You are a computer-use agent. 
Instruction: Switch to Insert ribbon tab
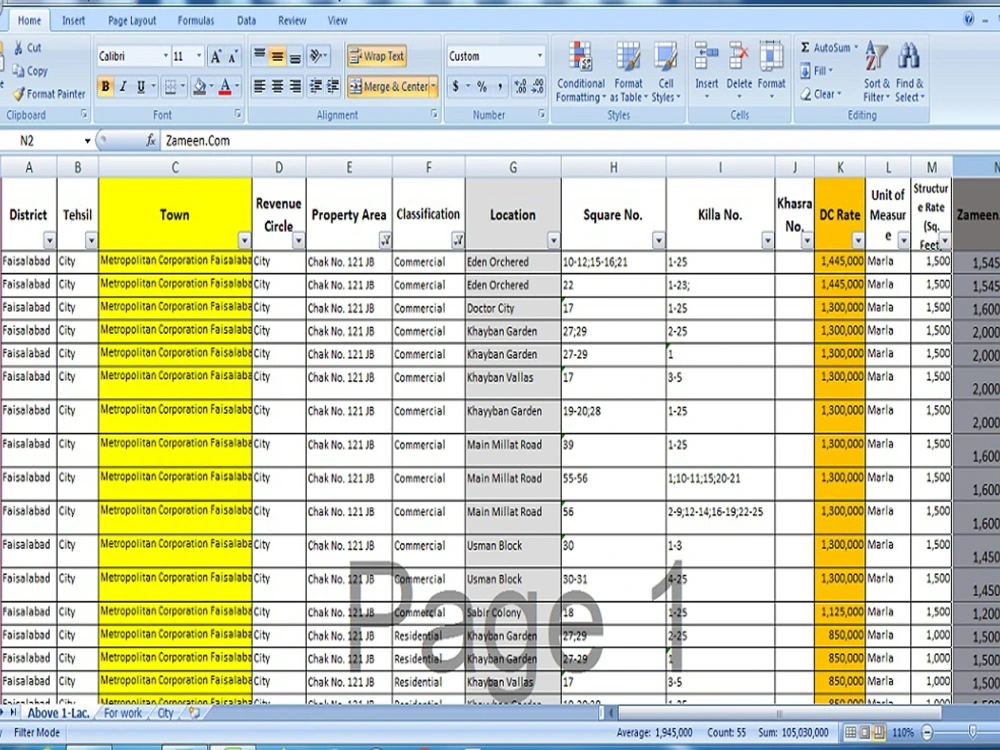point(73,20)
